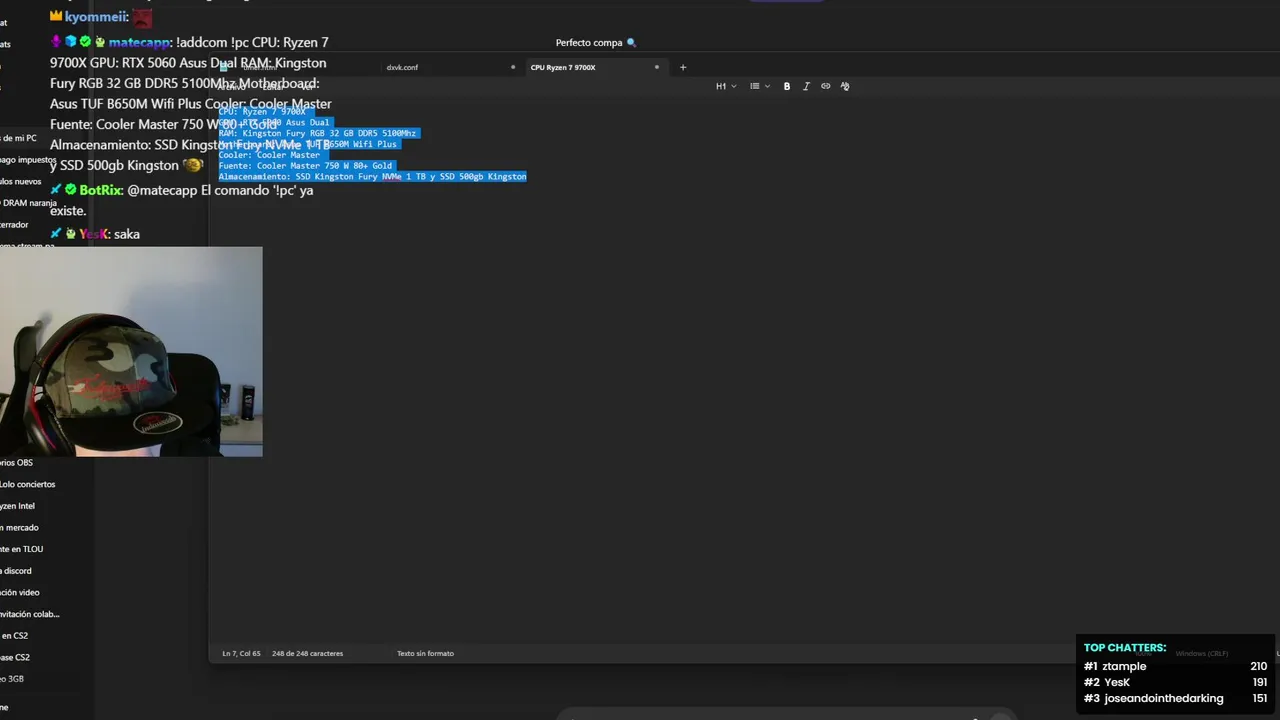This screenshot has width=1280, height=720.
Task: Click the 'RAM: Kingston Fury RGB' line
Action: (x=317, y=133)
